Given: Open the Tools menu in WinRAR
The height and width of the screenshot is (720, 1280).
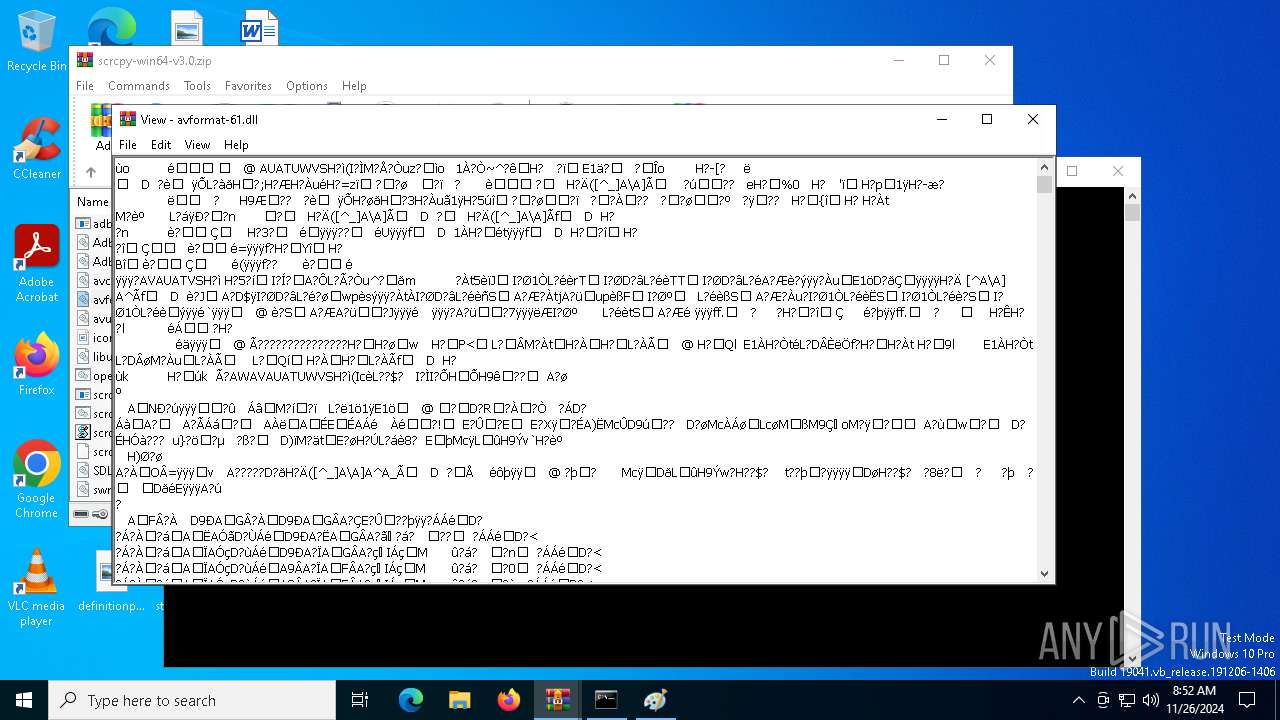Looking at the screenshot, I should pyautogui.click(x=197, y=86).
